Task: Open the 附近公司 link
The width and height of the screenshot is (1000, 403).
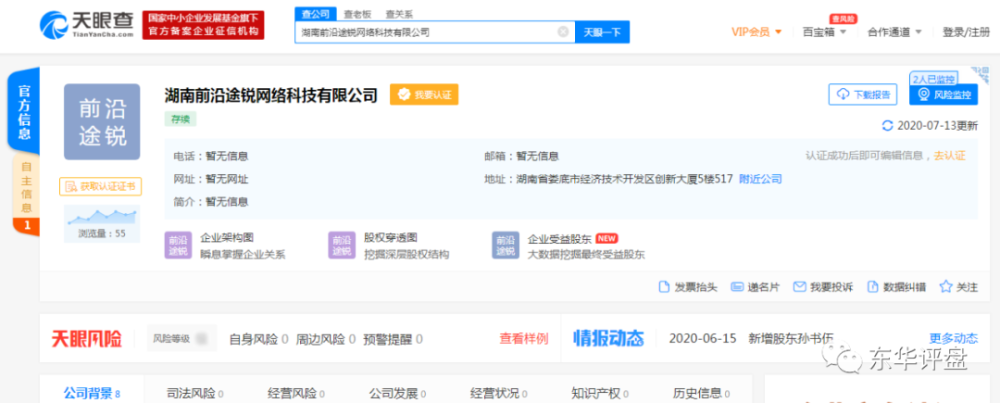Action: coord(760,179)
